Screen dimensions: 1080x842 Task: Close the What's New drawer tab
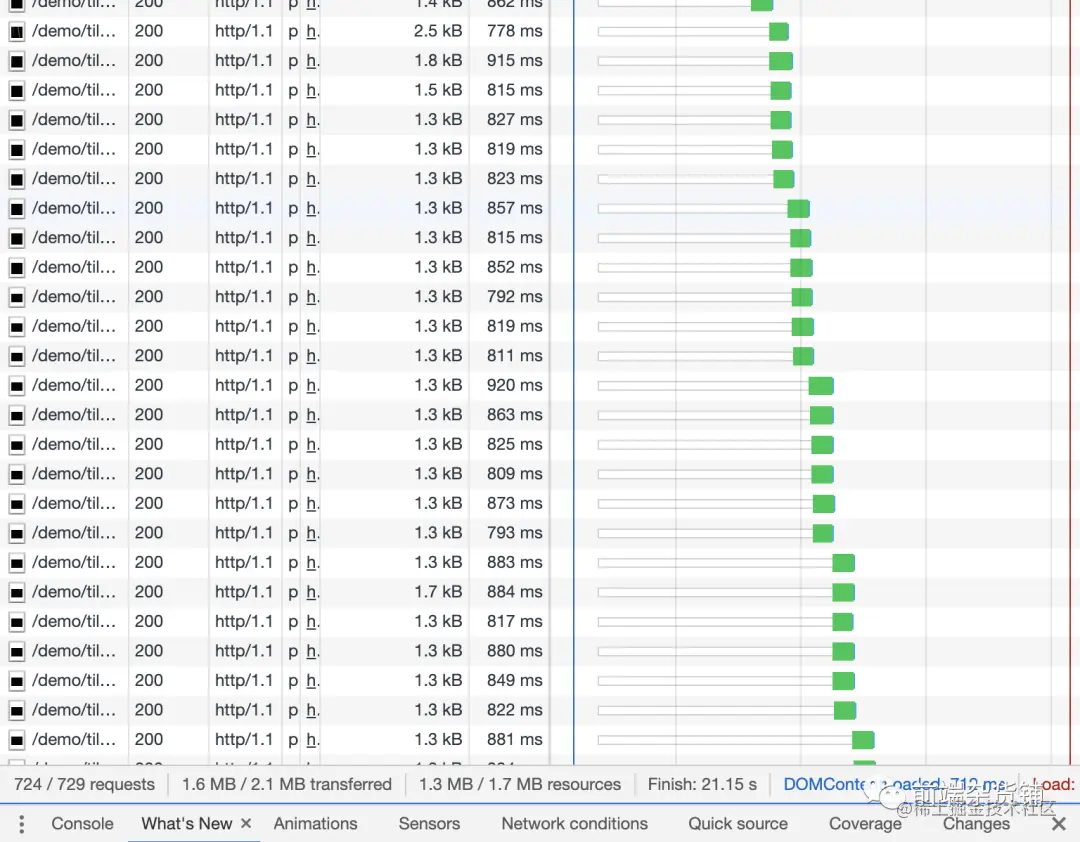point(246,823)
